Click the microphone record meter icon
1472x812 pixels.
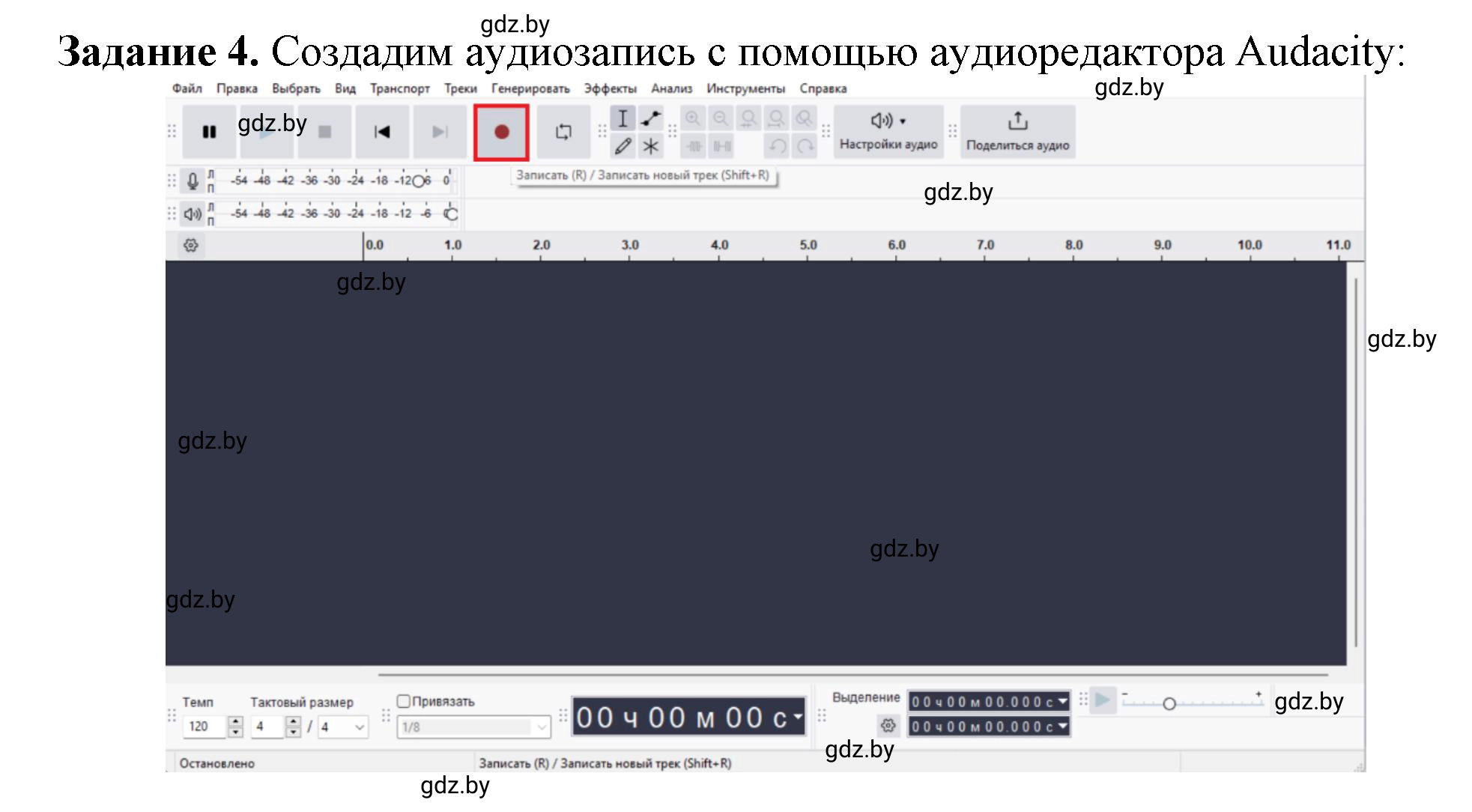point(193,181)
